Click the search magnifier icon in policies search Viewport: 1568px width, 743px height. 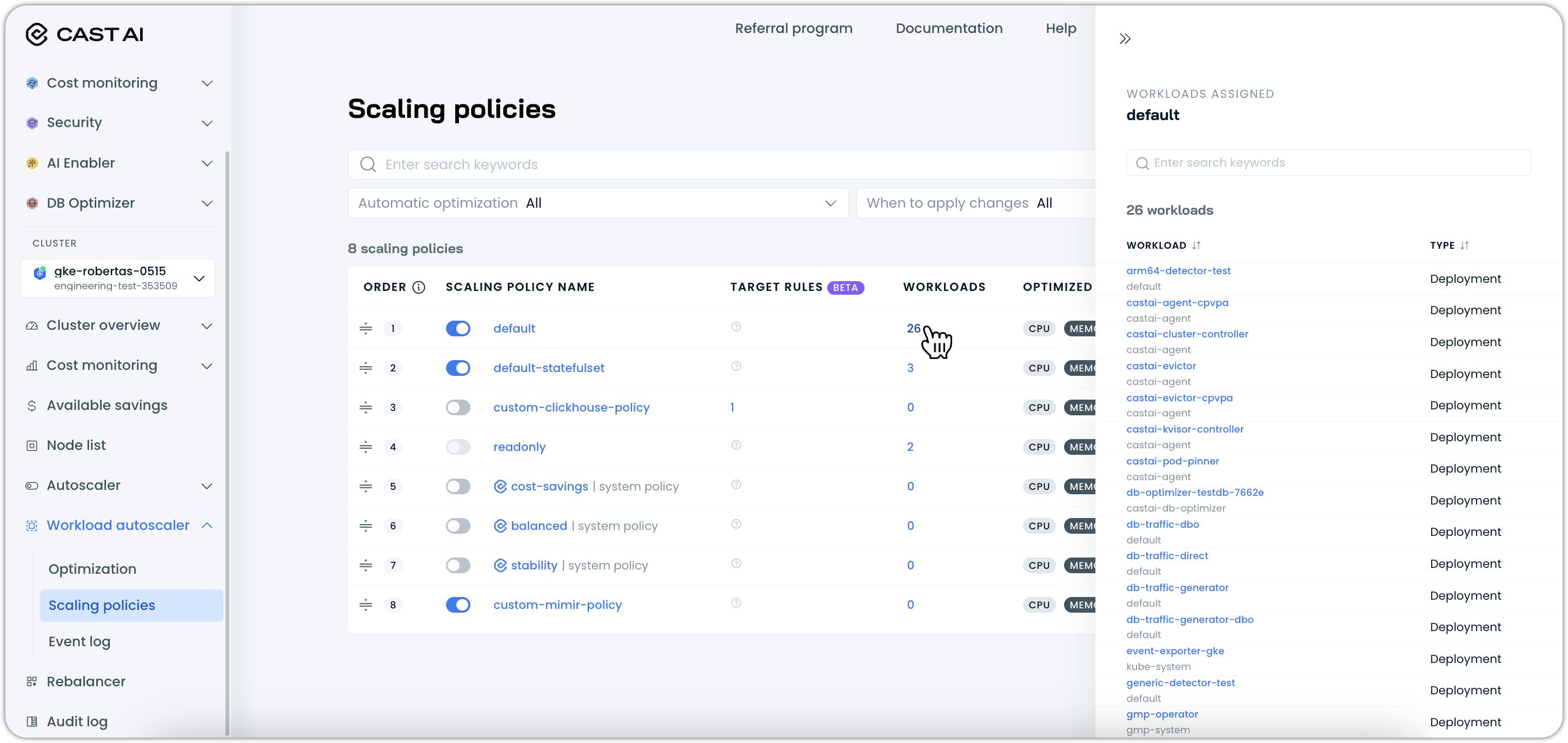[368, 164]
